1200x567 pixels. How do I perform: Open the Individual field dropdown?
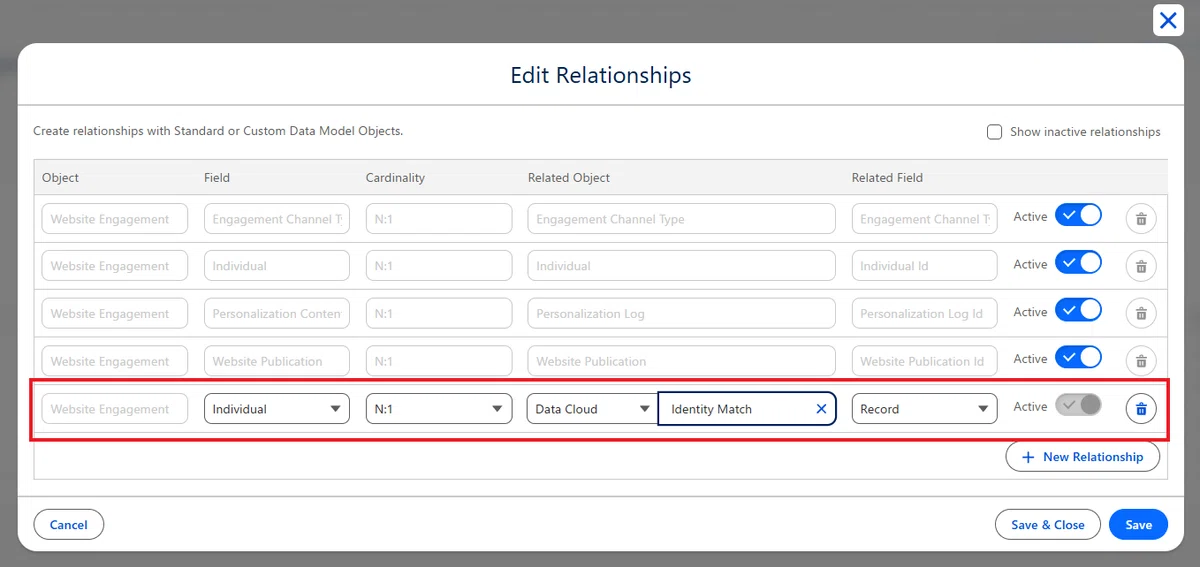[x=277, y=409]
